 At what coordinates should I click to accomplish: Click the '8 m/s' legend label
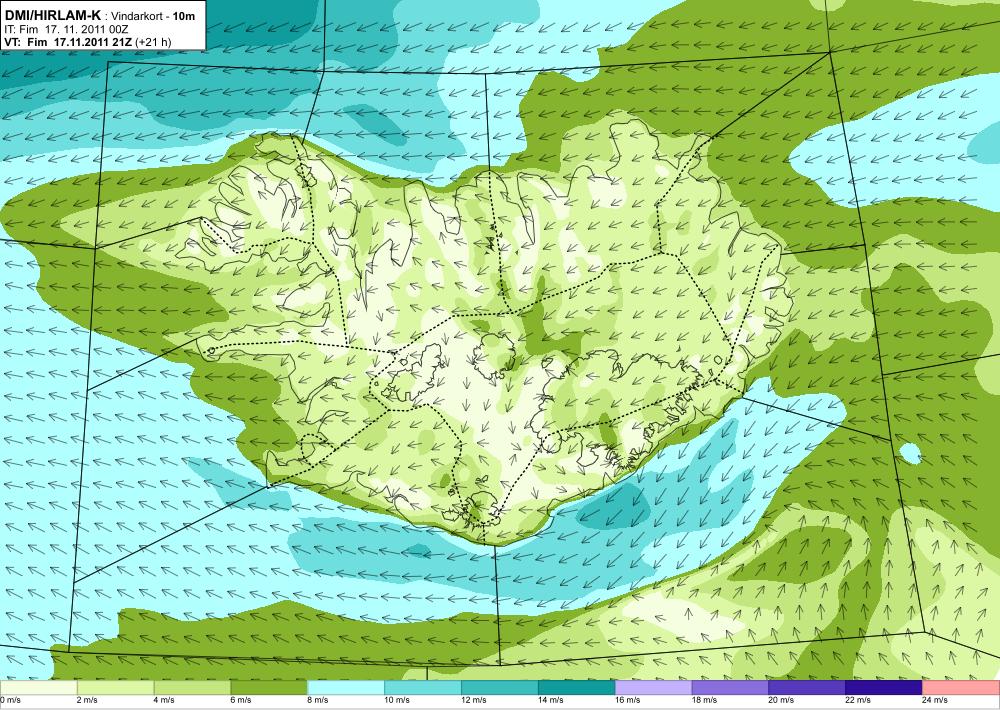point(318,700)
